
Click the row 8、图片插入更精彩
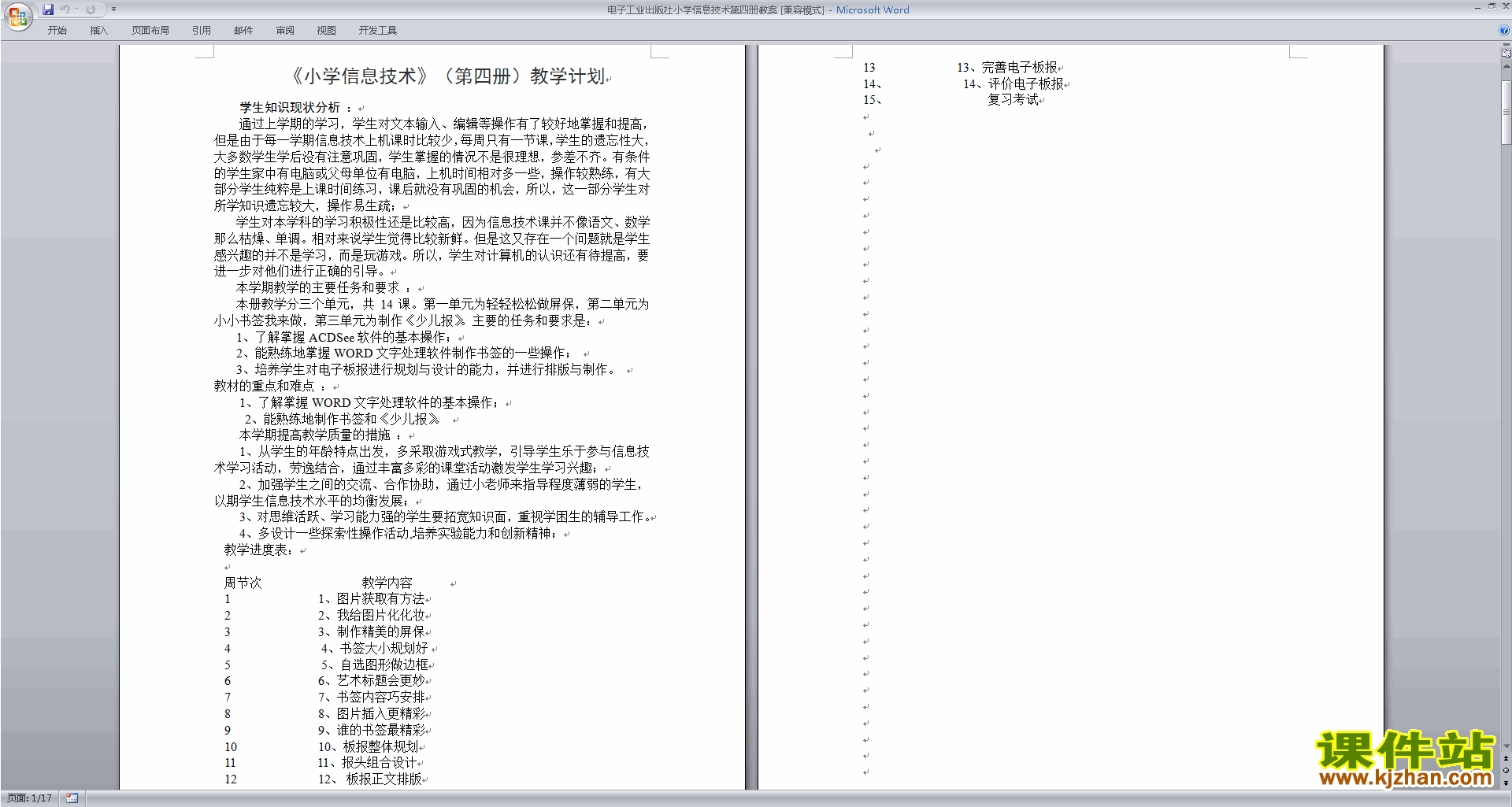(372, 714)
